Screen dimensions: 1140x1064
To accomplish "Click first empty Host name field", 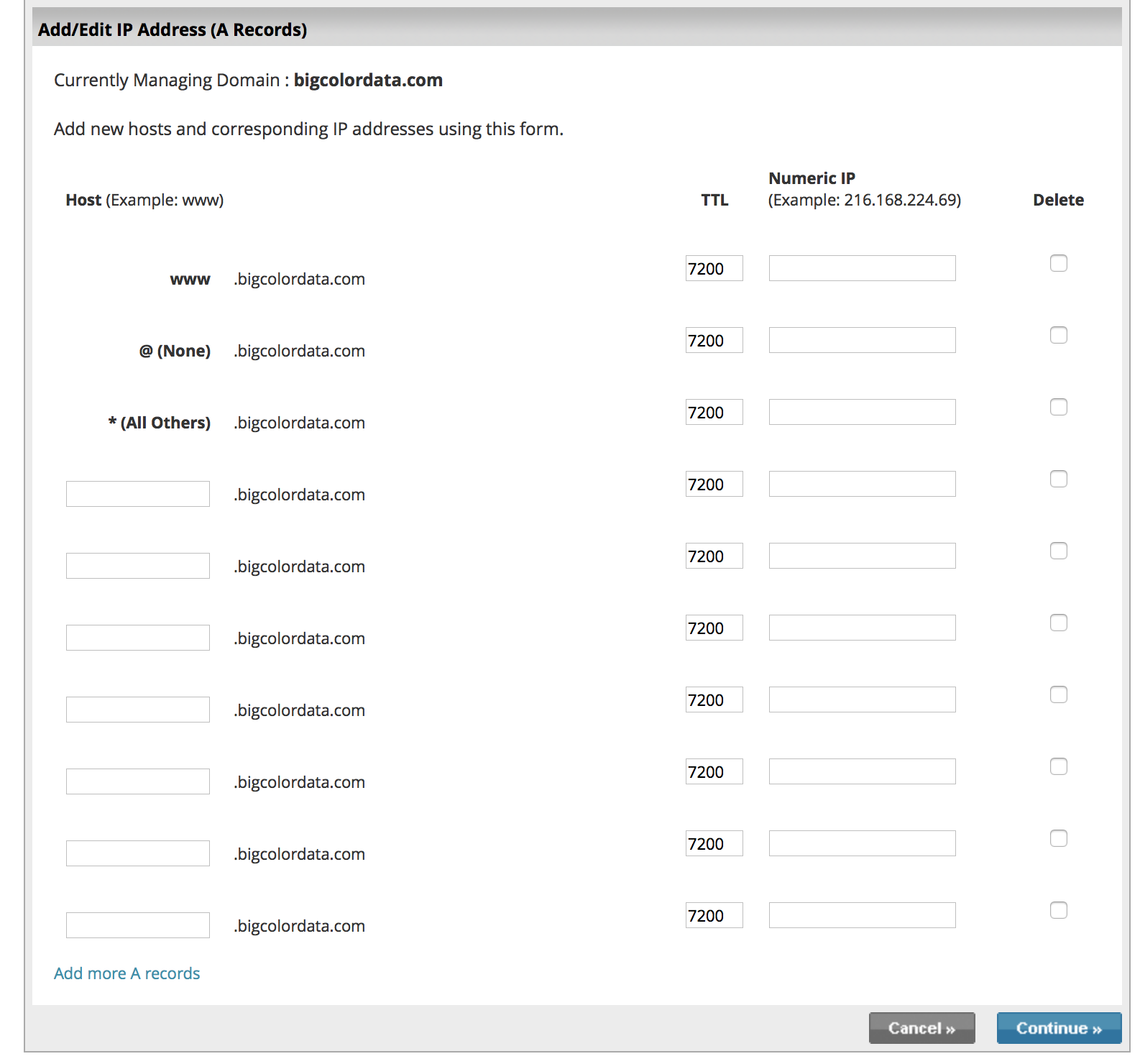I will point(138,494).
